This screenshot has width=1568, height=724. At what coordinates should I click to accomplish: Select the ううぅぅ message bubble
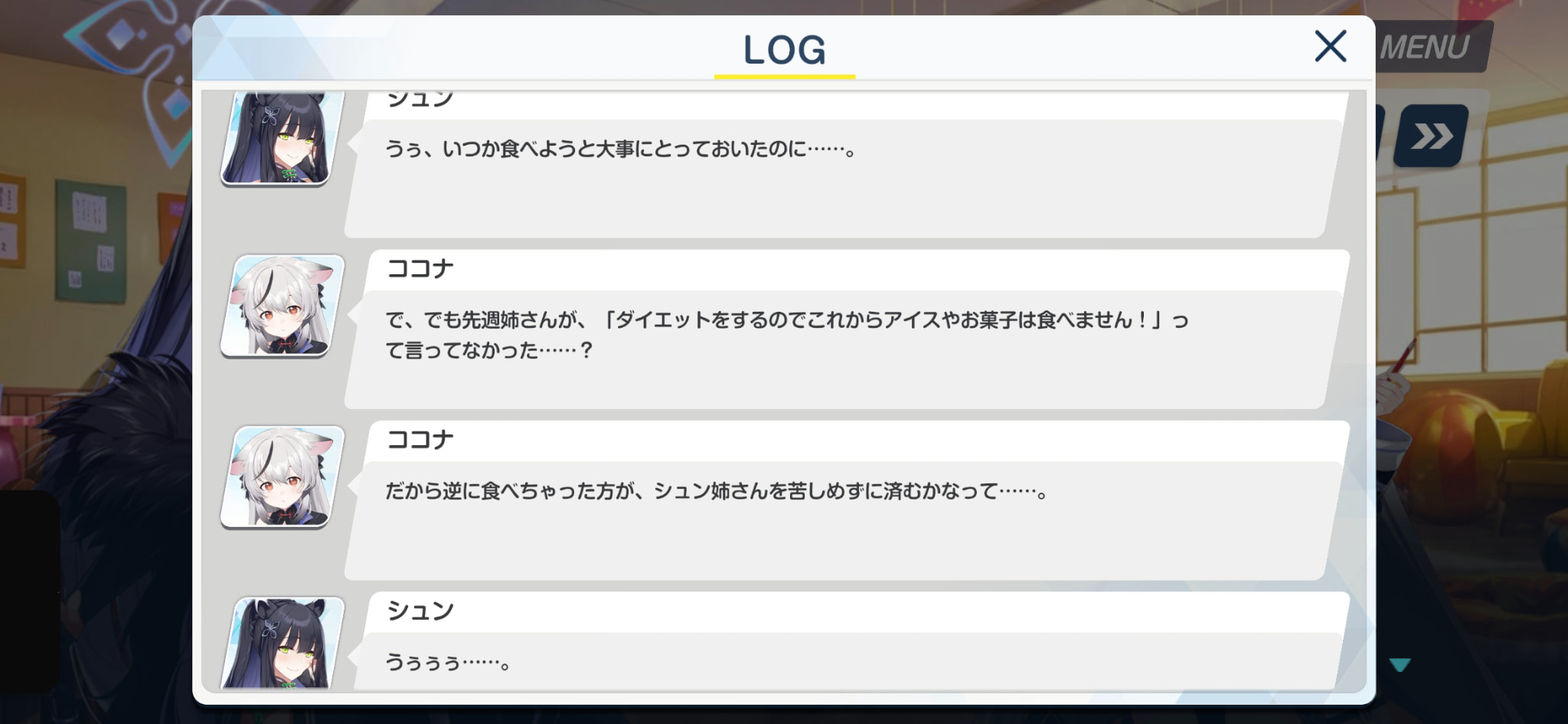842,661
